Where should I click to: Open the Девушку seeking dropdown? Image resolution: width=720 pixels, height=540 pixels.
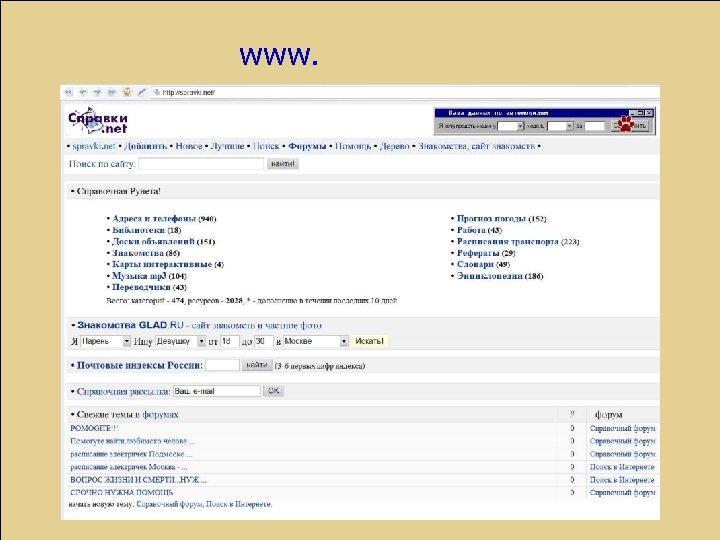(x=180, y=341)
